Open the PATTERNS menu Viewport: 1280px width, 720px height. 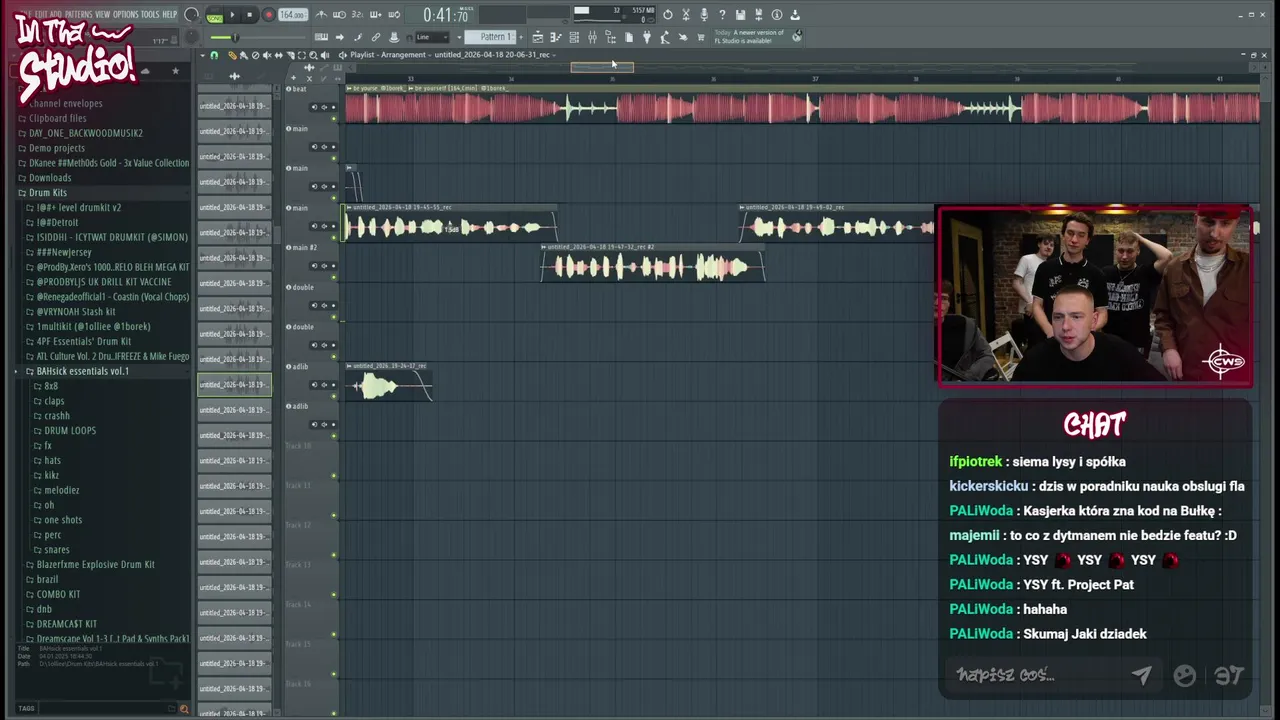point(79,14)
